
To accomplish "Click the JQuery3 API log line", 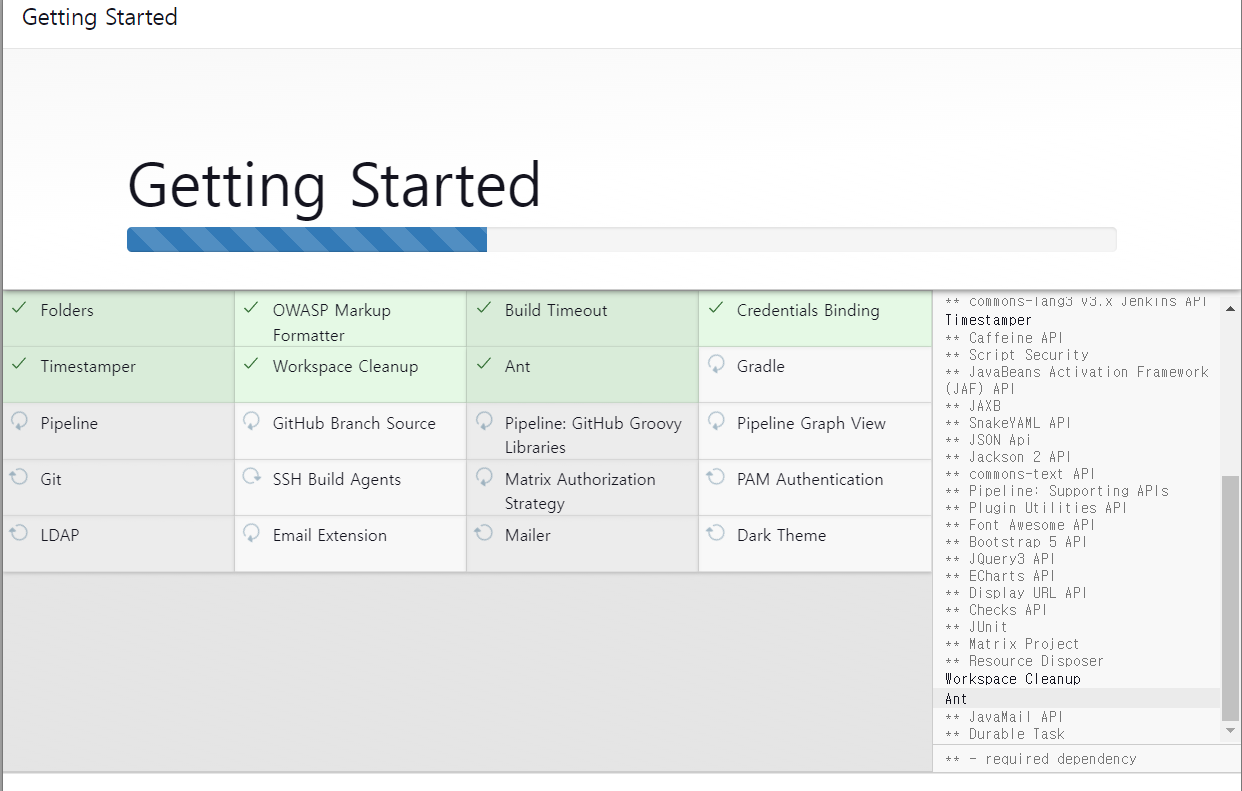I will coord(1000,559).
